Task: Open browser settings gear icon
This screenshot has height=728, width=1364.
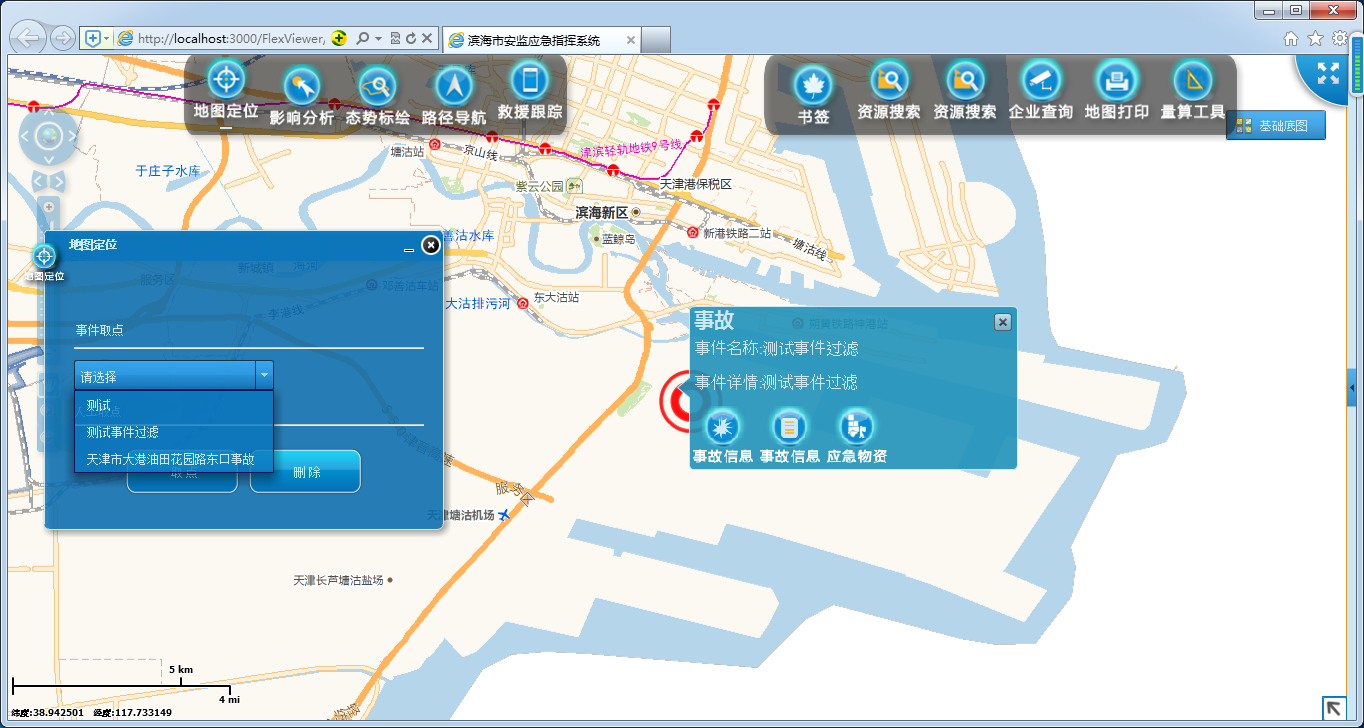Action: tap(1339, 38)
